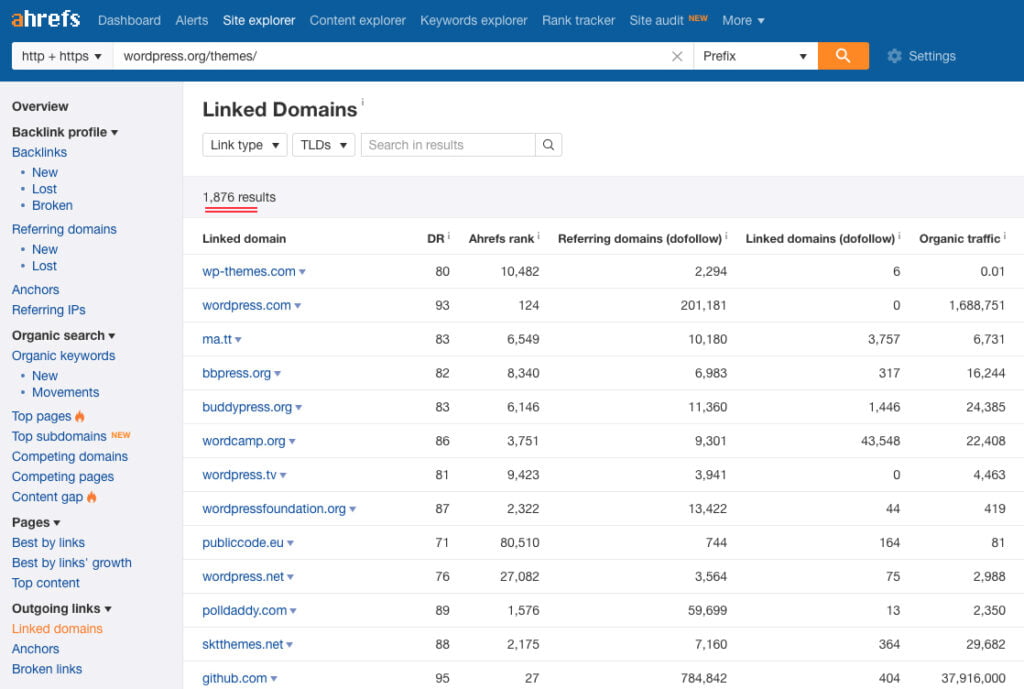Click the info icon beside Linked Domains title
The width and height of the screenshot is (1024, 689).
coord(362,102)
